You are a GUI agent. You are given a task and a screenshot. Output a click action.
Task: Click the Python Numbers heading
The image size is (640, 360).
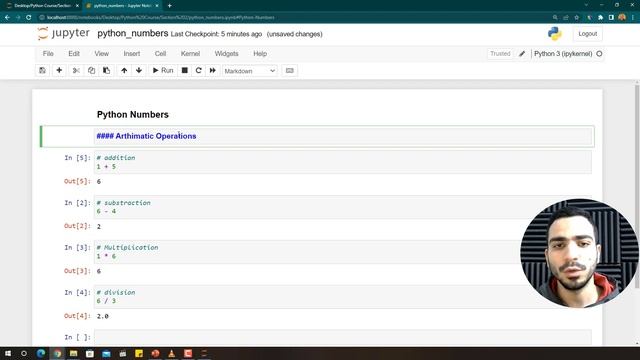(x=133, y=115)
